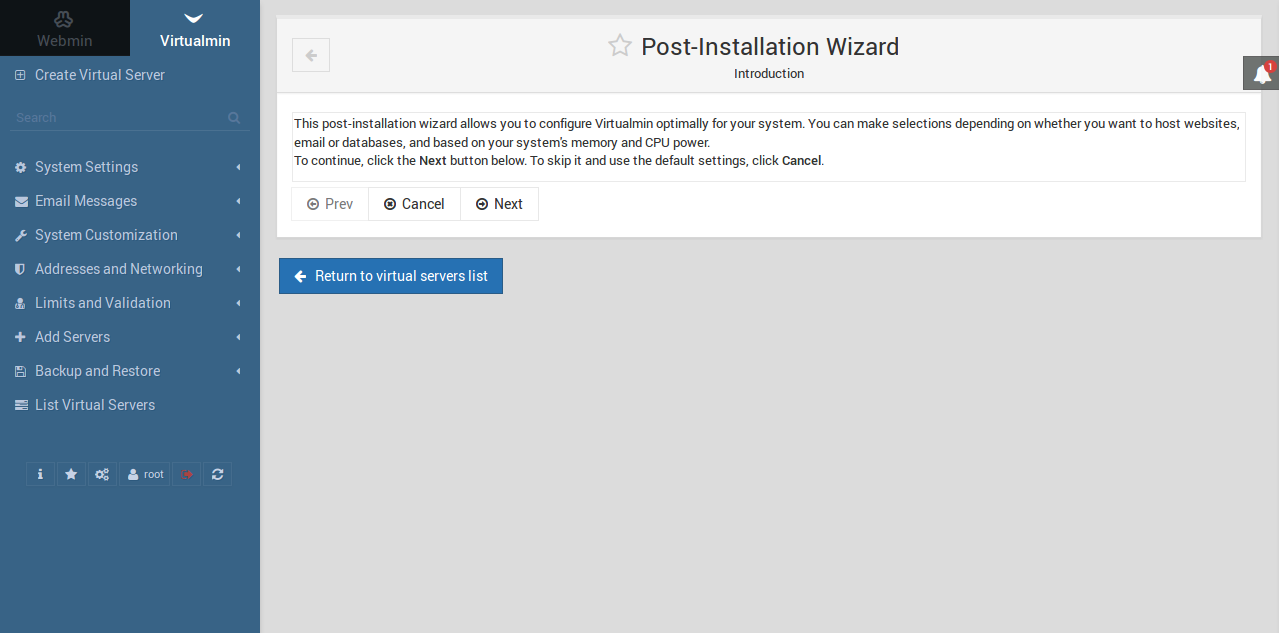Image resolution: width=1279 pixels, height=633 pixels.
Task: Click Return to virtual servers list
Action: [391, 276]
